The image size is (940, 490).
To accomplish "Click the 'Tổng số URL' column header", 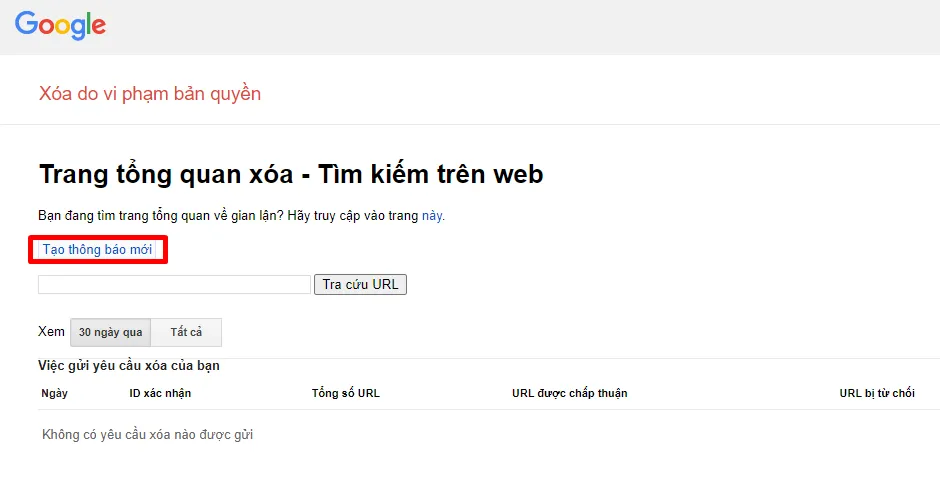I will point(345,393).
